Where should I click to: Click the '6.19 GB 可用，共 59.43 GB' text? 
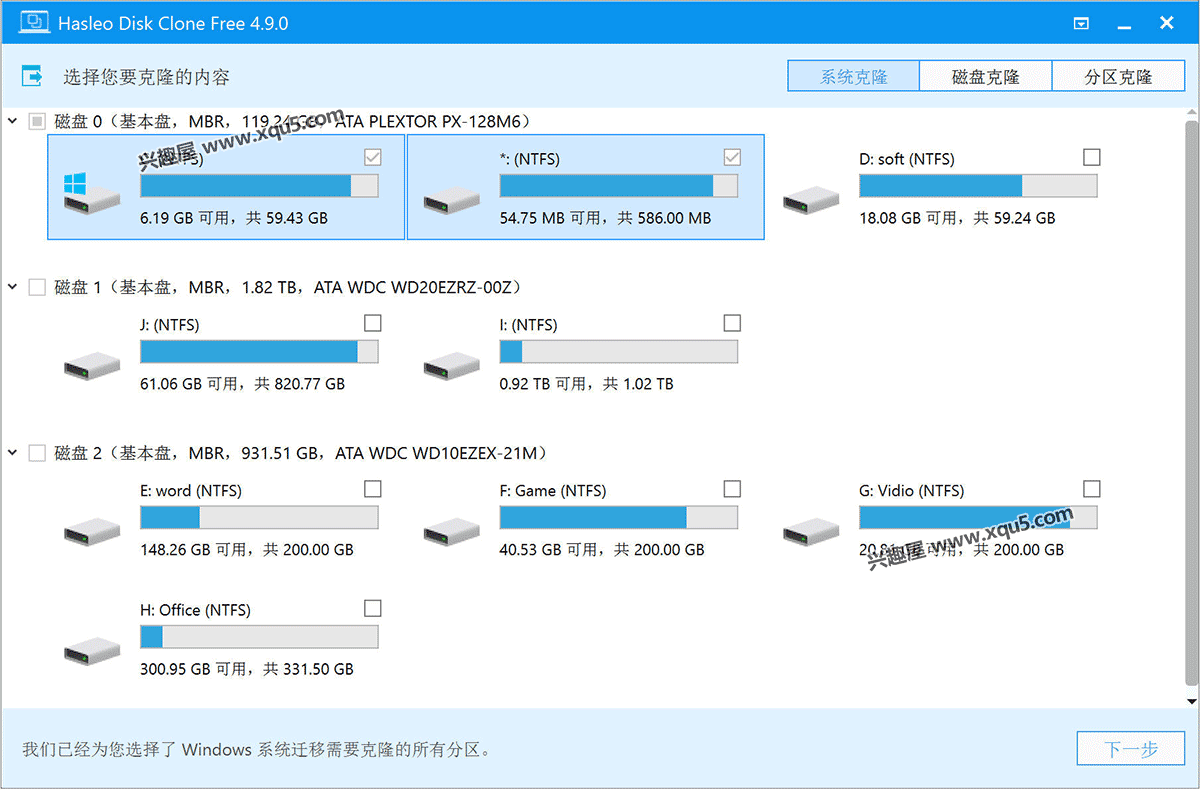point(234,218)
